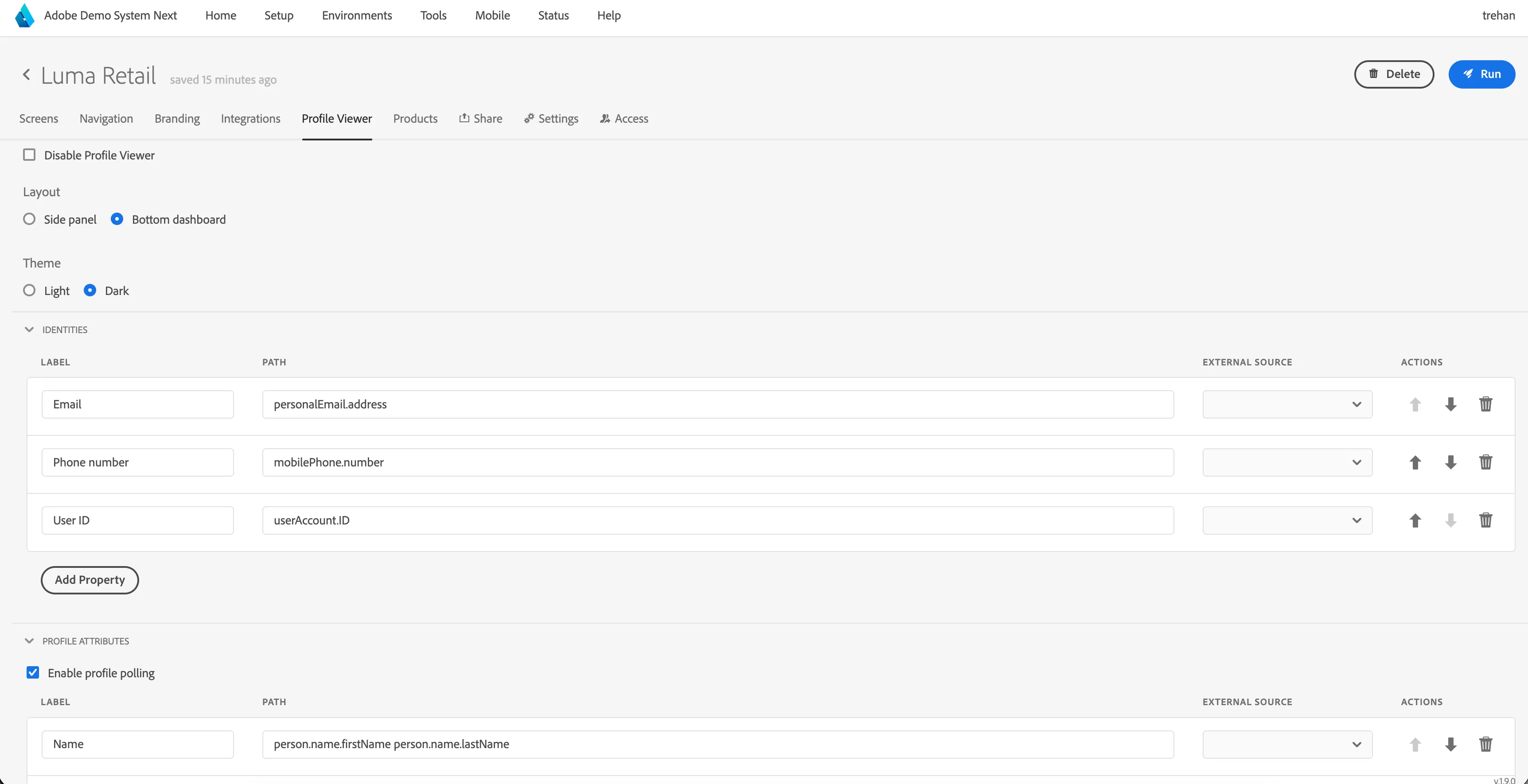Run the Luma Retail project
This screenshot has height=784, width=1528.
[1482, 74]
